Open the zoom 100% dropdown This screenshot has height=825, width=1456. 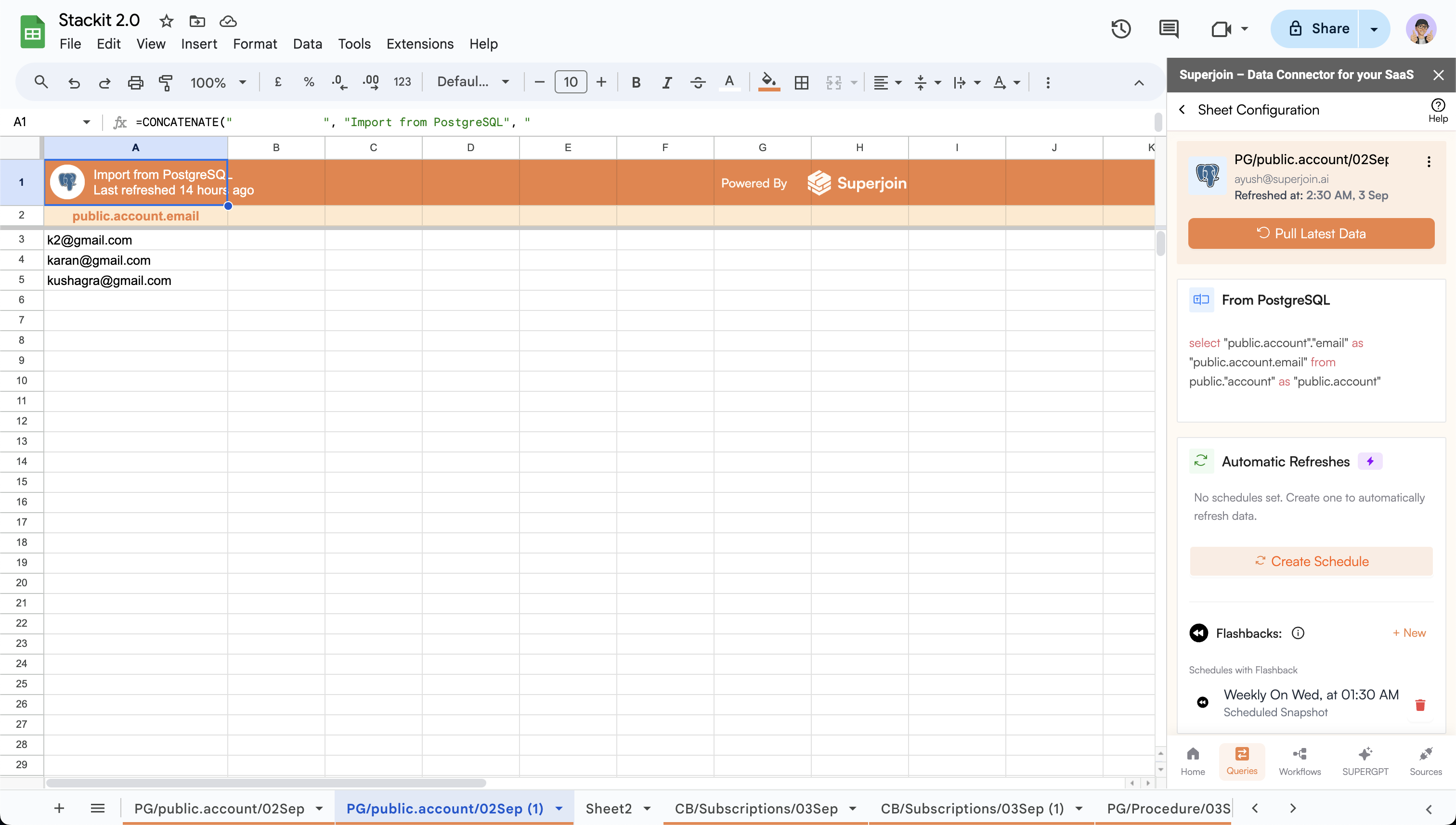pyautogui.click(x=218, y=83)
